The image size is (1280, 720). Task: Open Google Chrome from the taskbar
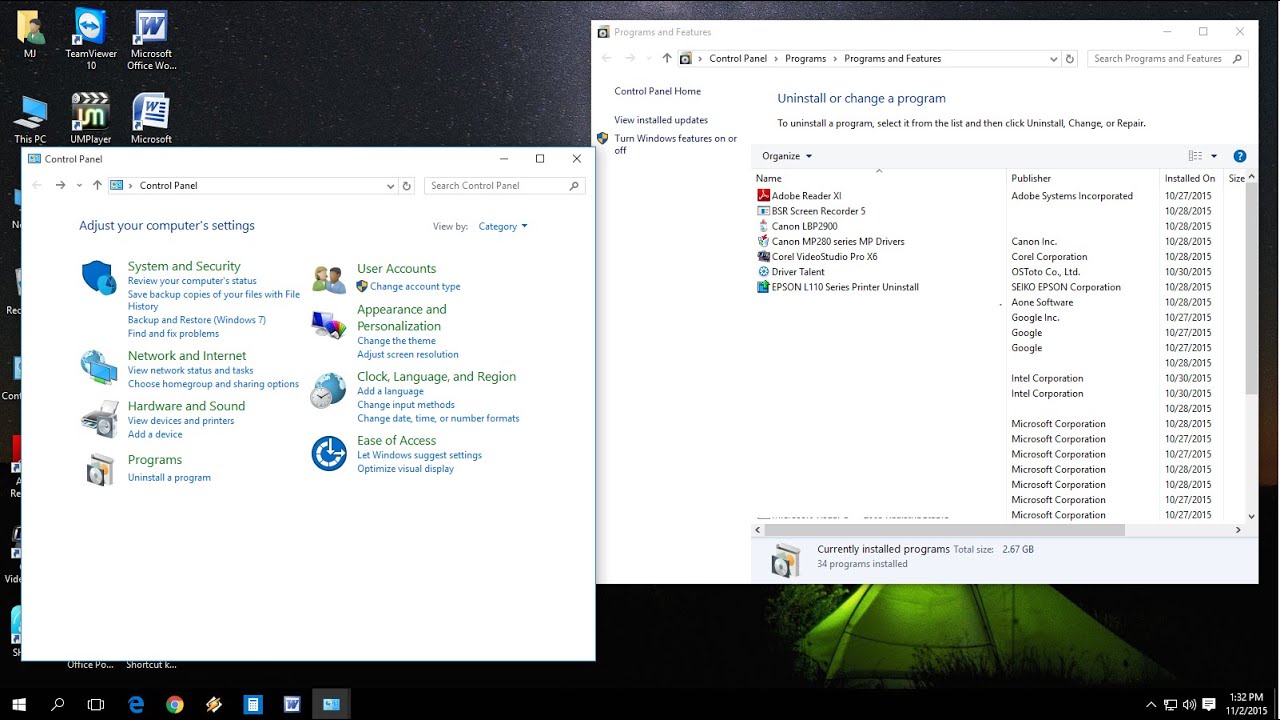175,704
